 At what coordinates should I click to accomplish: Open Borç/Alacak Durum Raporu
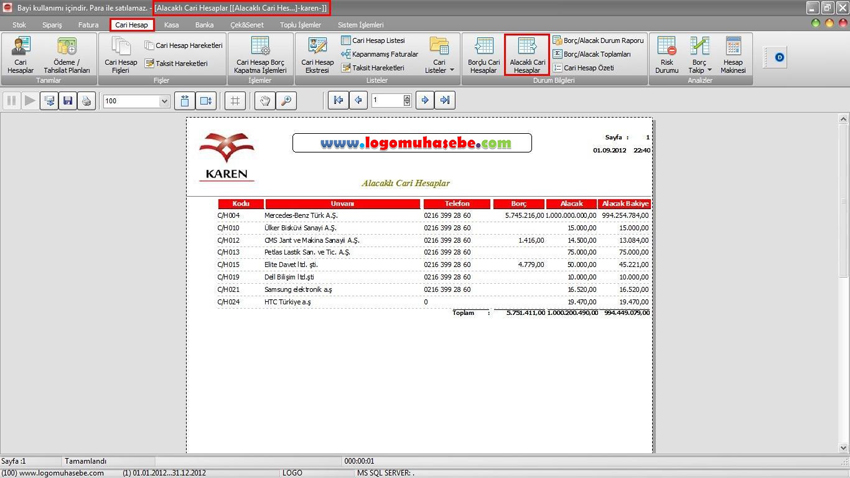(598, 41)
